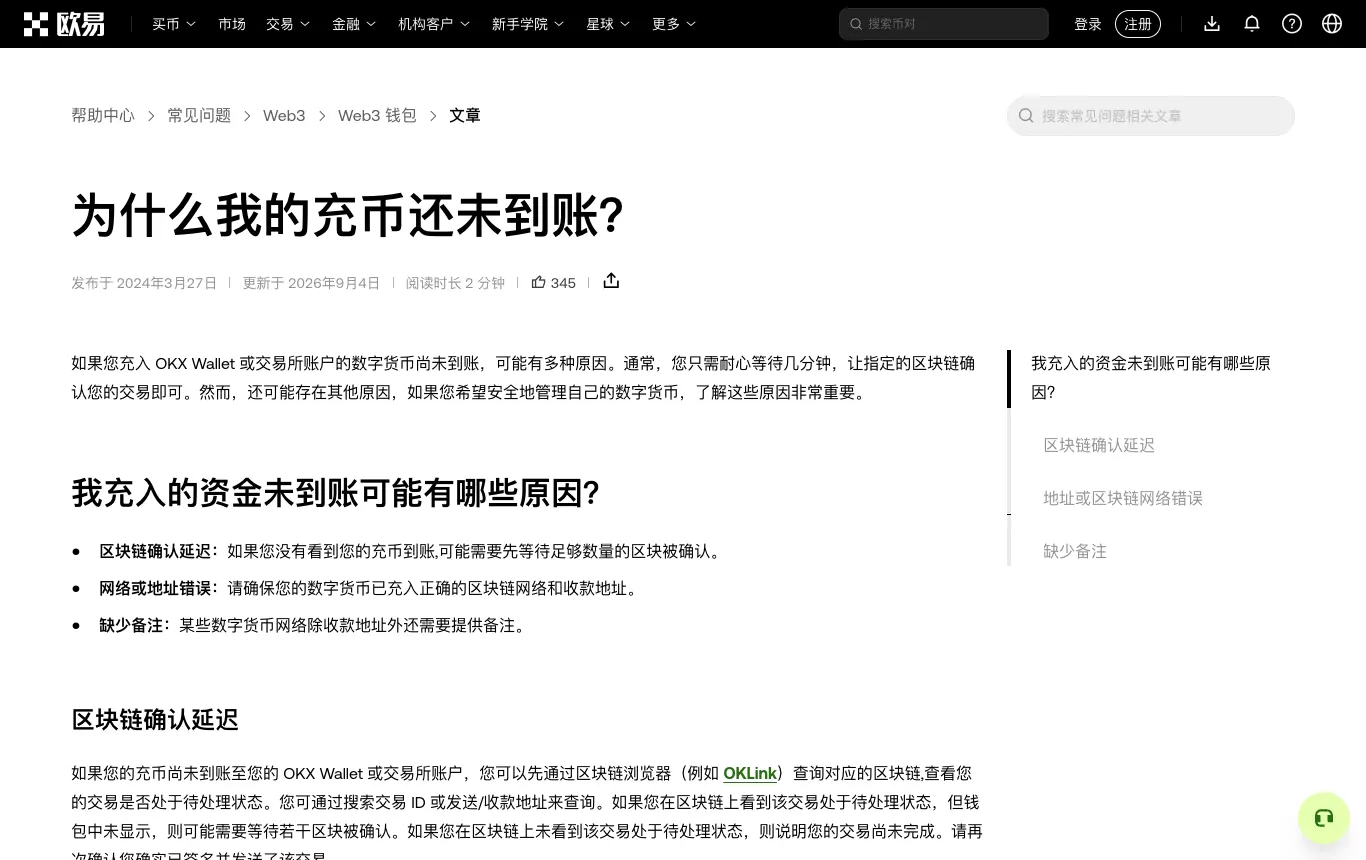This screenshot has height=860, width=1366.
Task: Go to 帮助中心 breadcrumb
Action: coord(103,116)
